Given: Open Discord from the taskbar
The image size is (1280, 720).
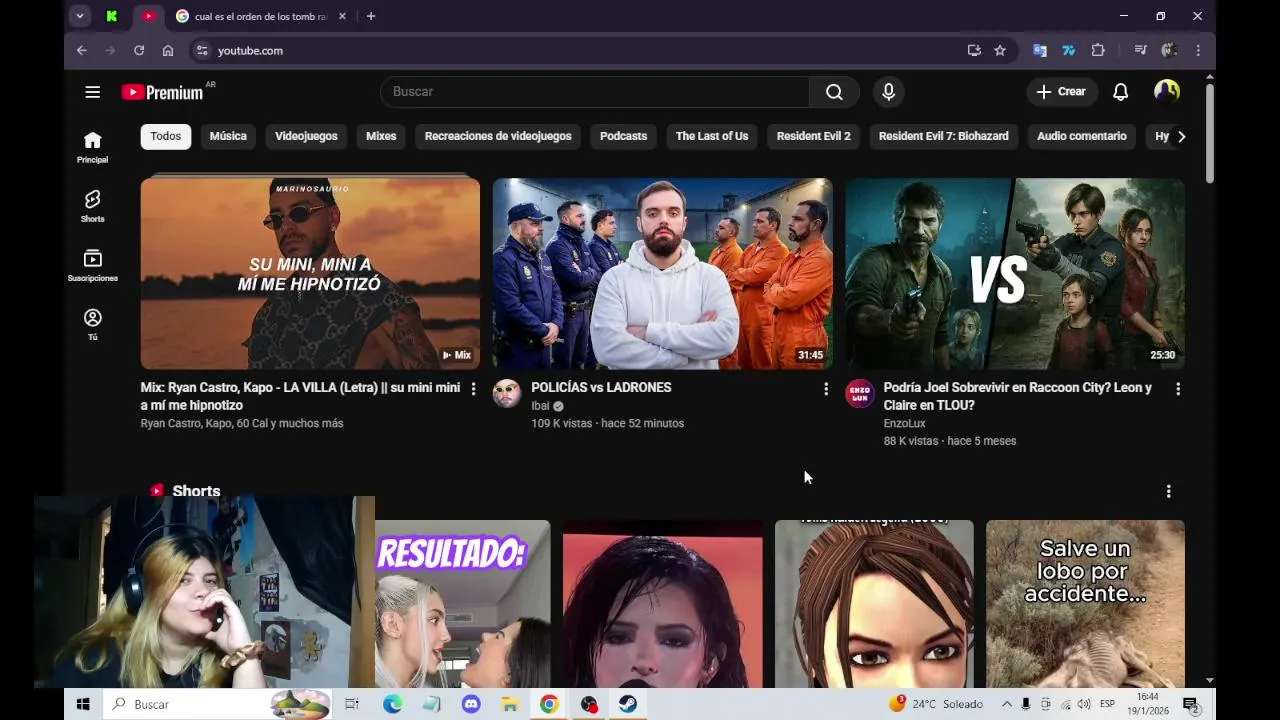Looking at the screenshot, I should coord(471,704).
